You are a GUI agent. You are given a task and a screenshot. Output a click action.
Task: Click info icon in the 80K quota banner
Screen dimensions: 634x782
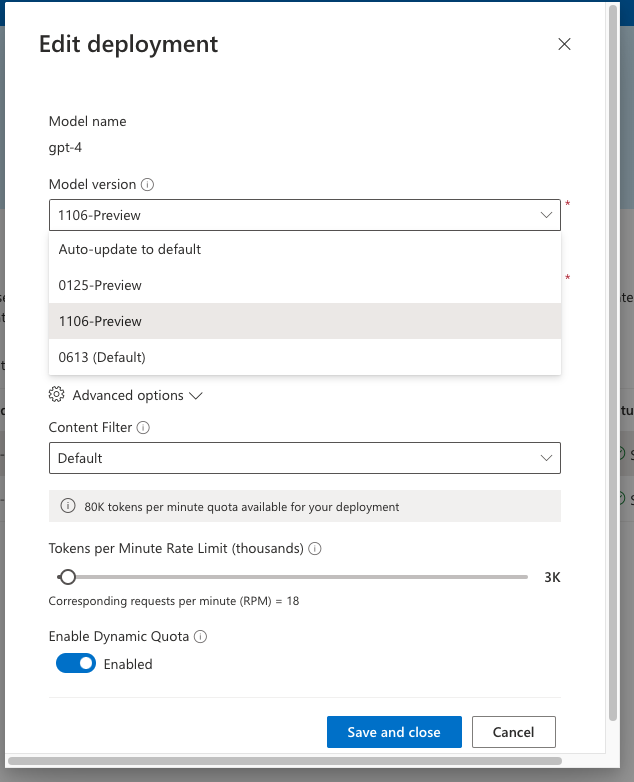tap(68, 506)
